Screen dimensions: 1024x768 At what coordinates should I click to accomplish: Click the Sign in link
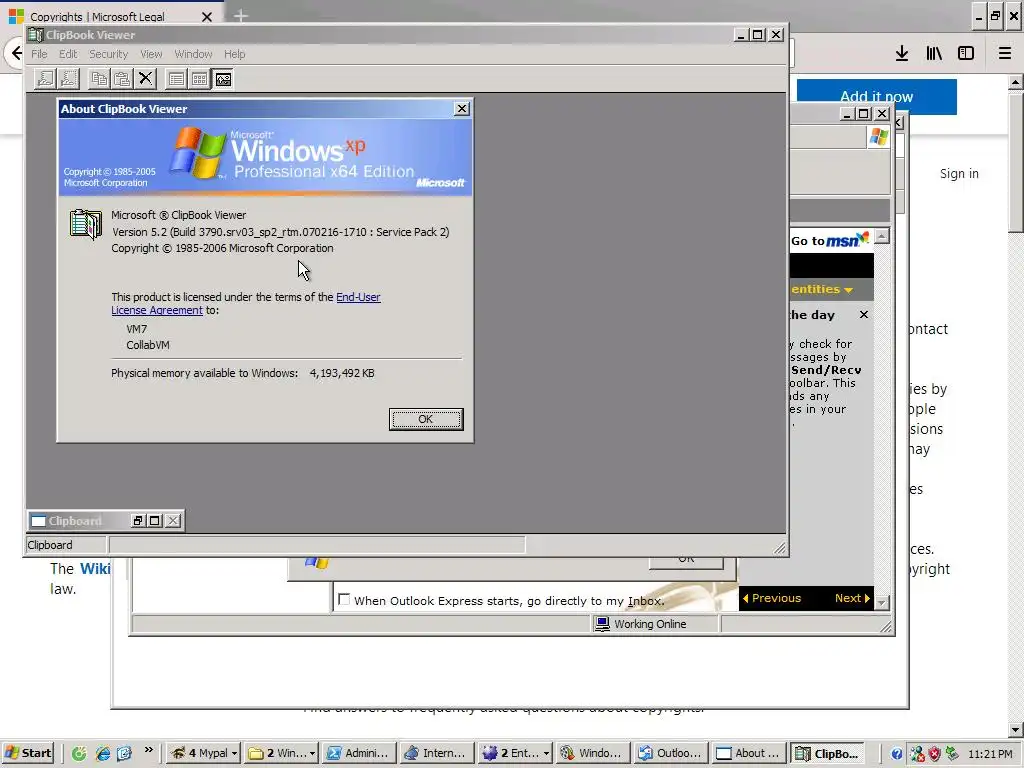(x=959, y=174)
